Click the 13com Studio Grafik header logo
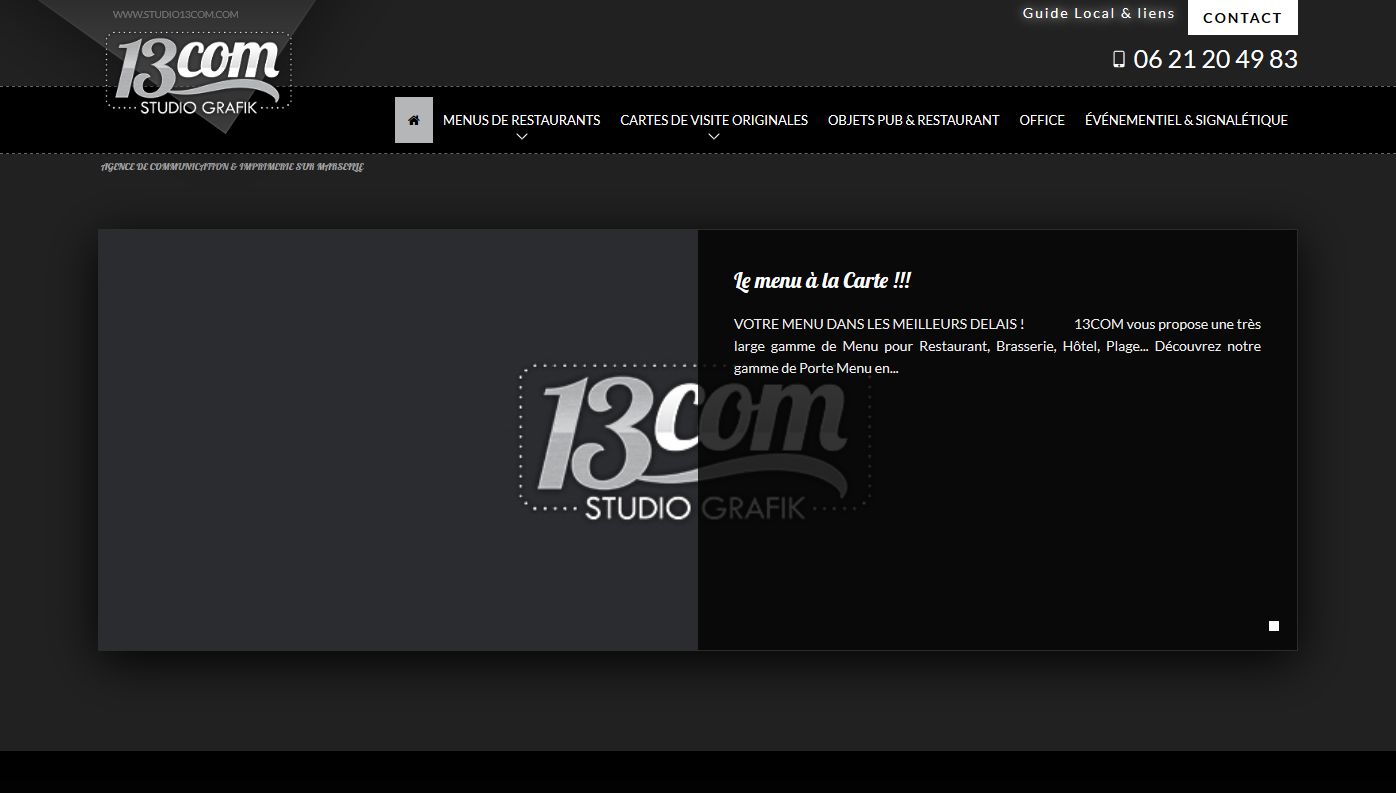This screenshot has height=793, width=1396. pos(198,72)
